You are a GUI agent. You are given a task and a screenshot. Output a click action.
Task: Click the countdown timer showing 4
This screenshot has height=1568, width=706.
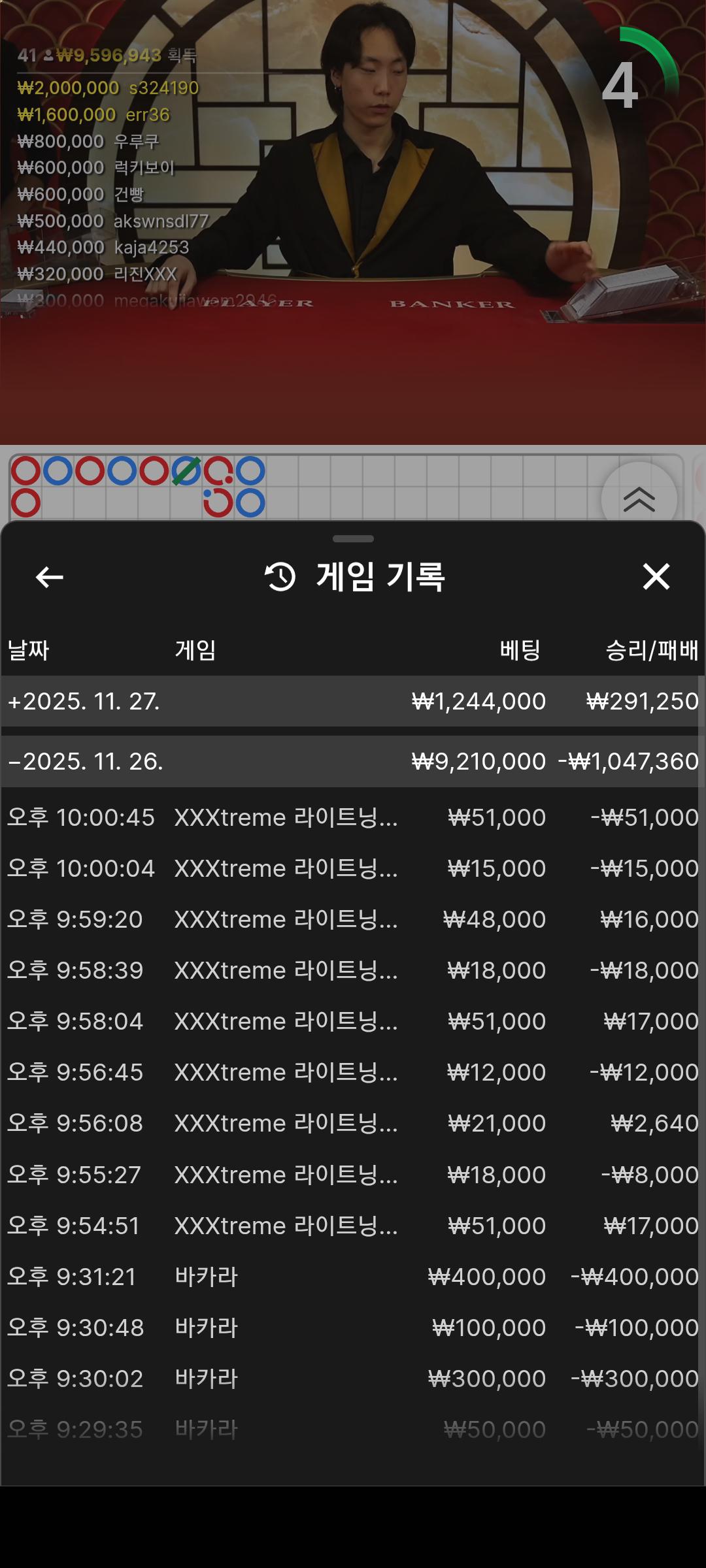(620, 85)
